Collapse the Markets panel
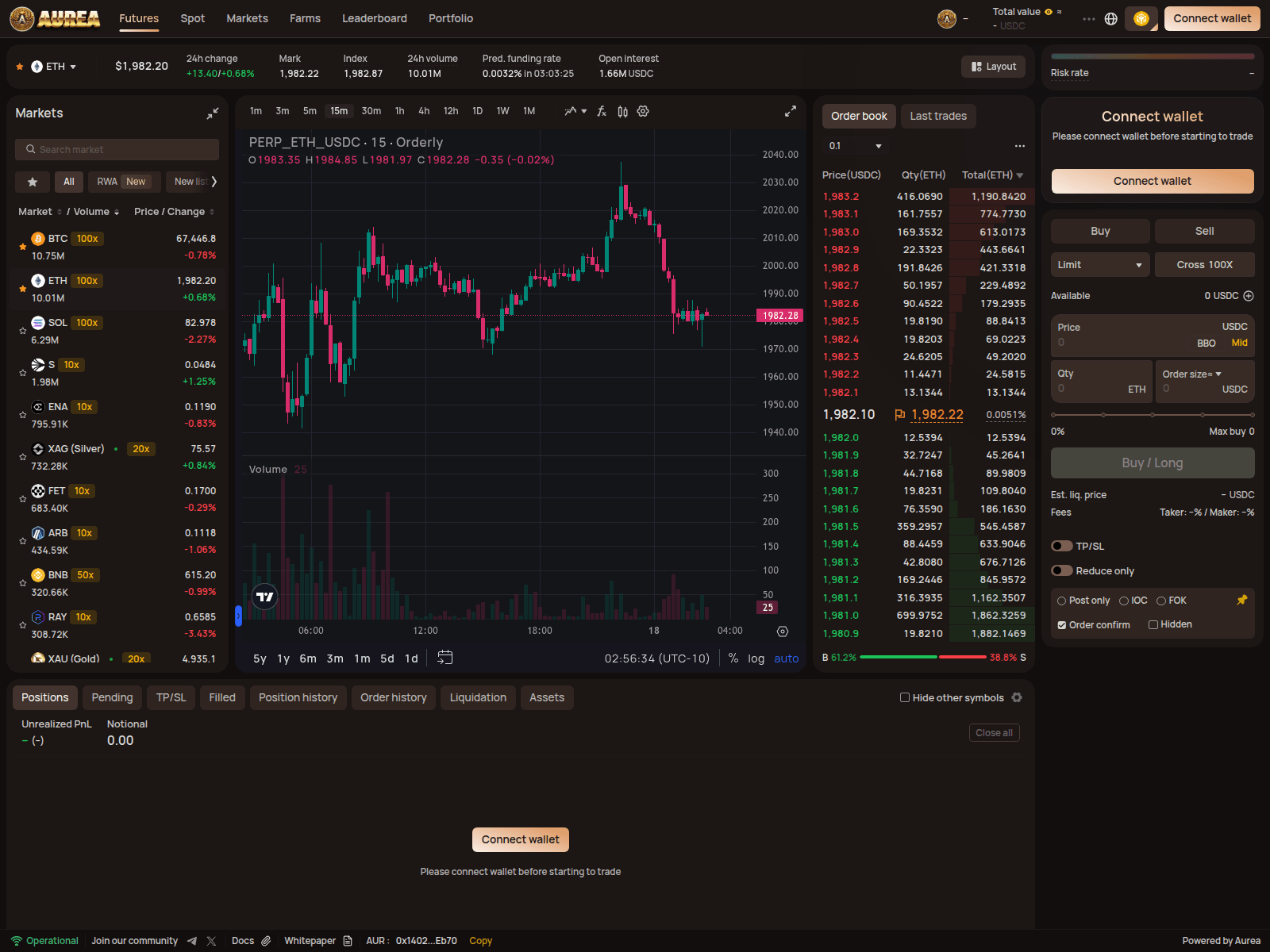The height and width of the screenshot is (952, 1270). (213, 113)
